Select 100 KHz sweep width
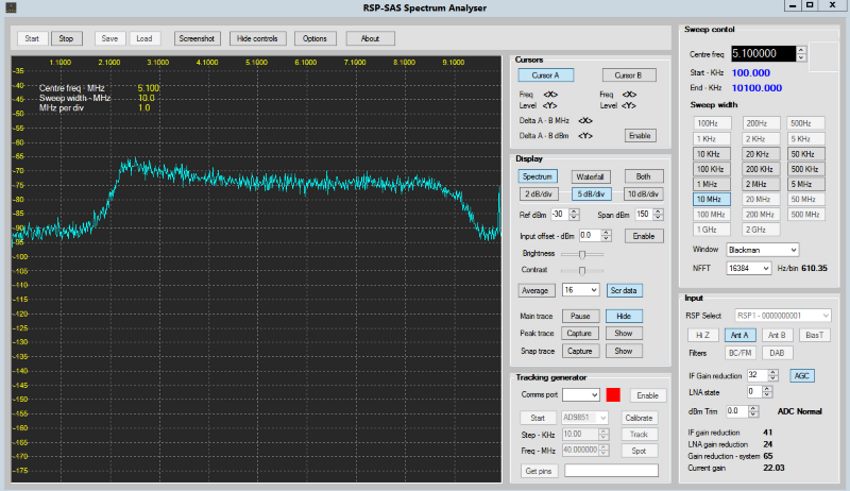 (x=711, y=169)
